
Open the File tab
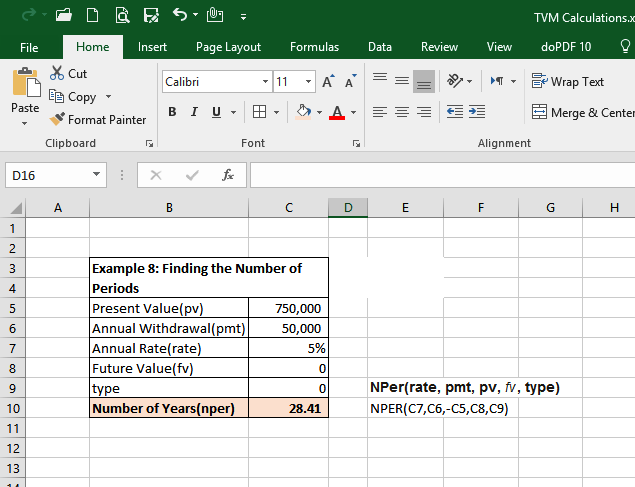click(29, 47)
